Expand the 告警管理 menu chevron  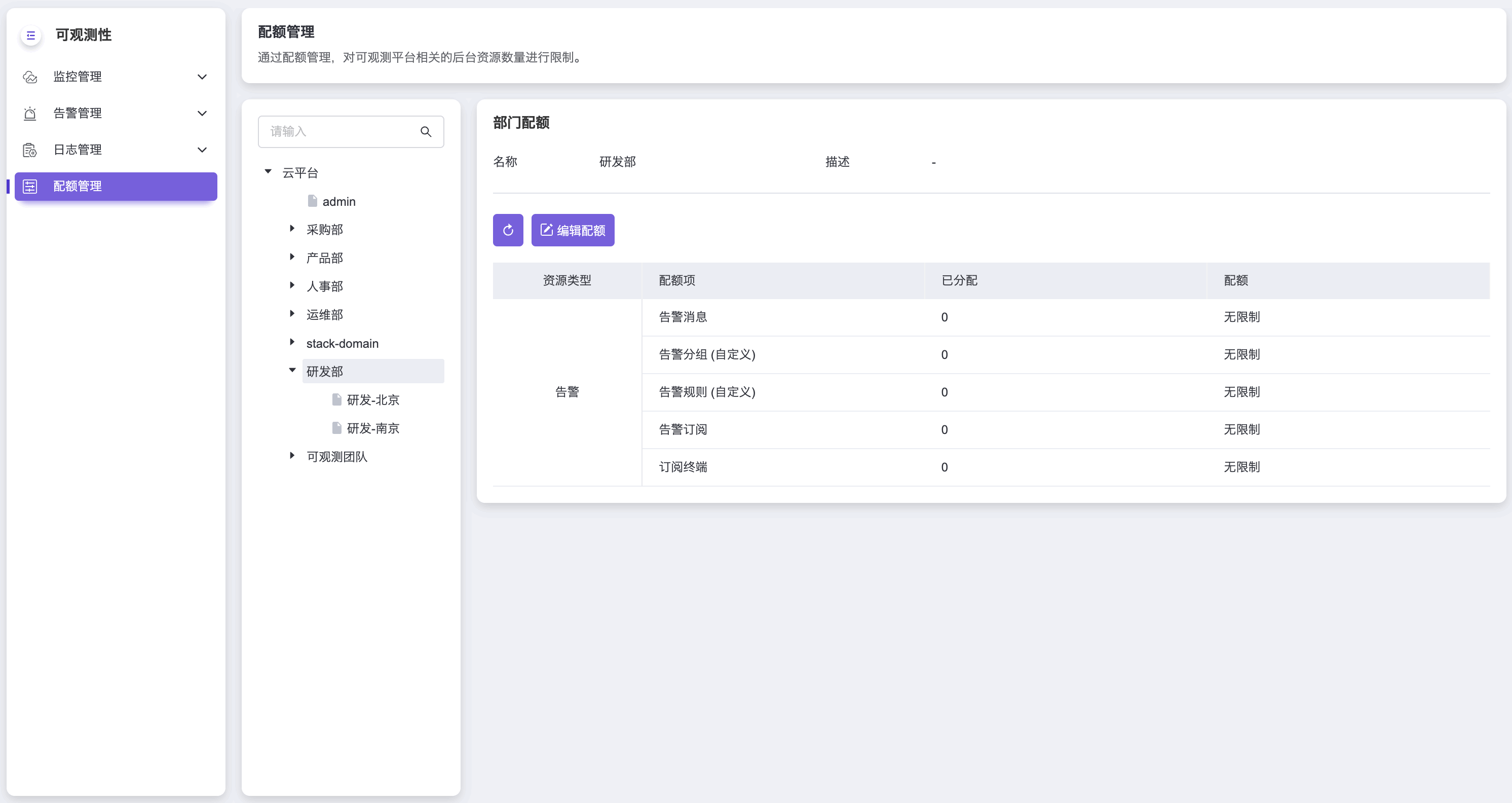(202, 114)
